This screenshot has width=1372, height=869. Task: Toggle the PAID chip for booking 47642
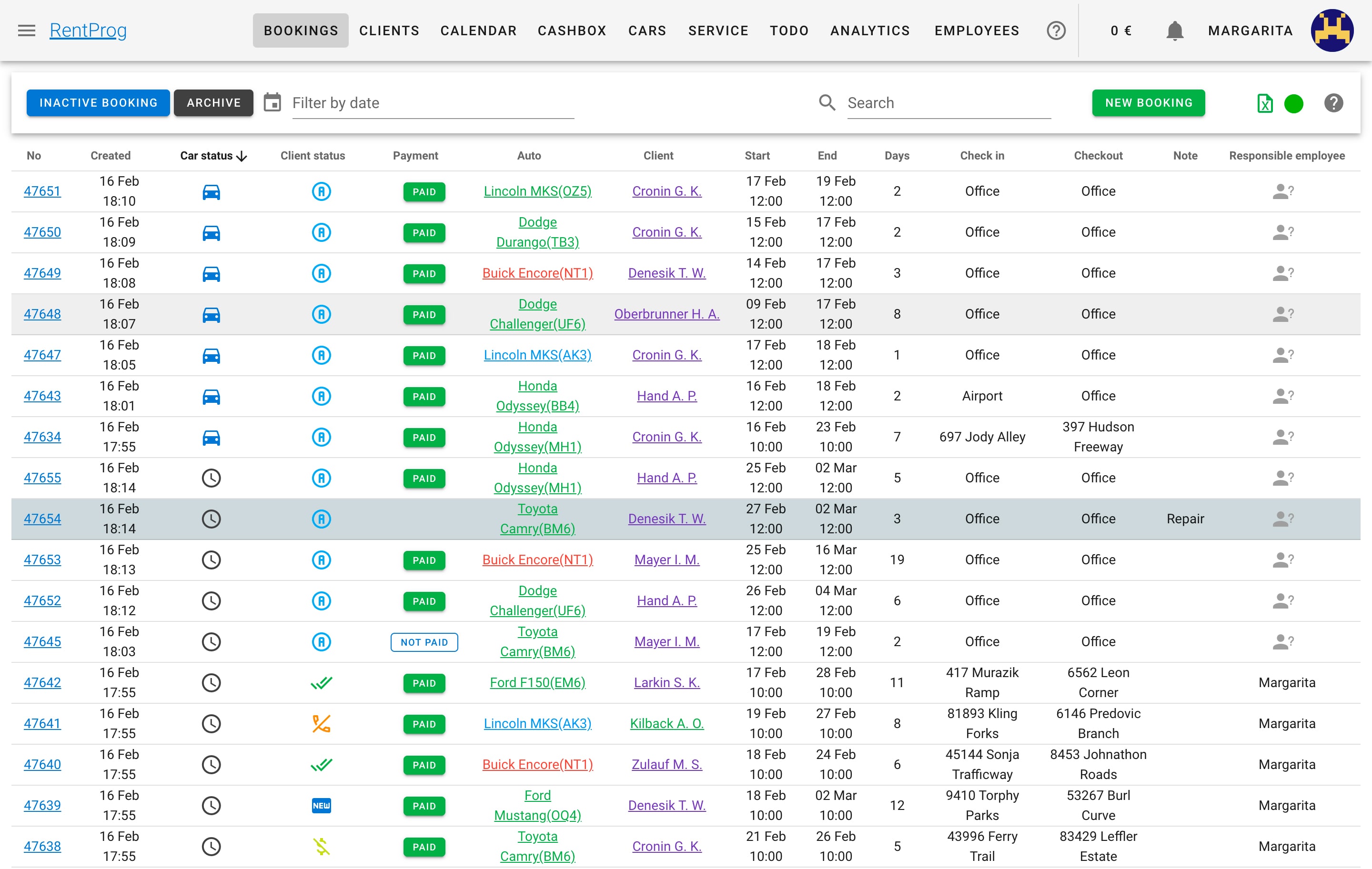click(x=424, y=683)
